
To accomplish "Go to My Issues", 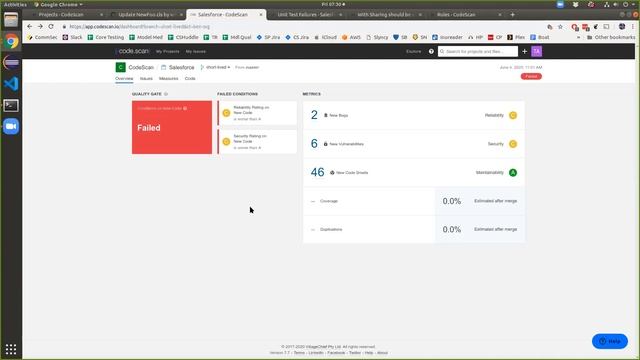I will [x=196, y=52].
